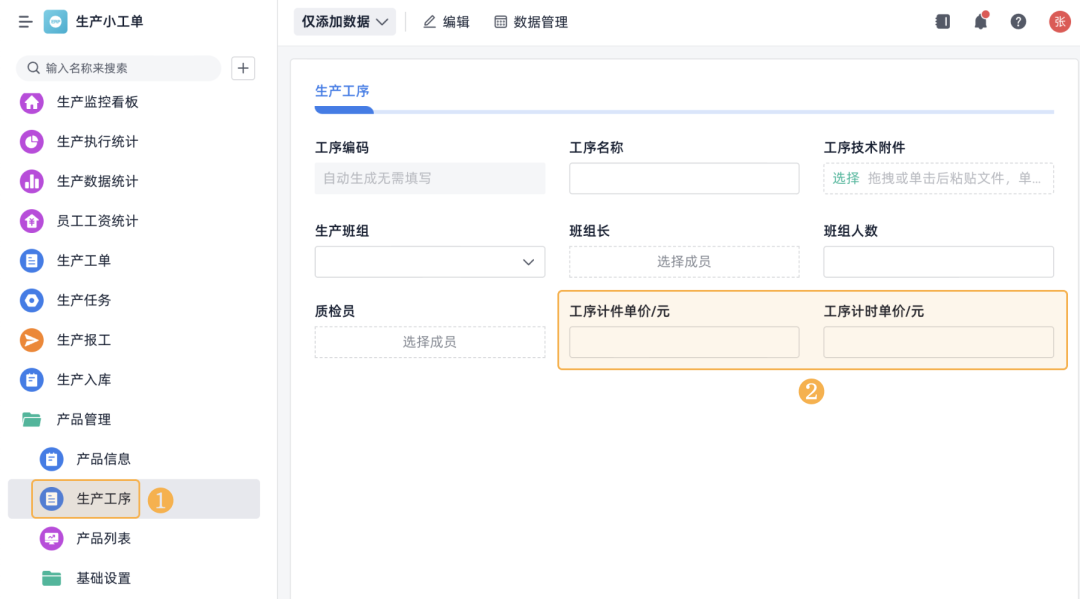This screenshot has width=1080, height=599.
Task: Click the 基础设置 folder icon
Action: pos(52,578)
